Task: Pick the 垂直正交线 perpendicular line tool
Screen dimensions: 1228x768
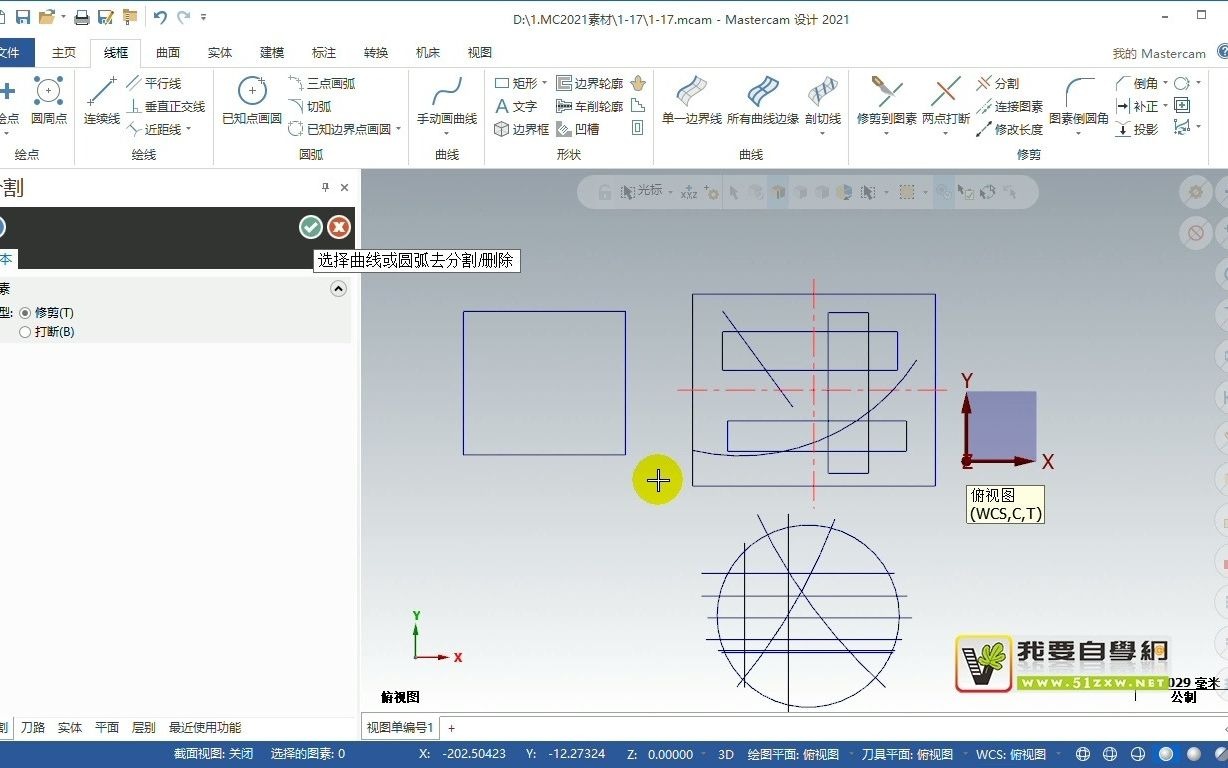Action: pyautogui.click(x=166, y=106)
